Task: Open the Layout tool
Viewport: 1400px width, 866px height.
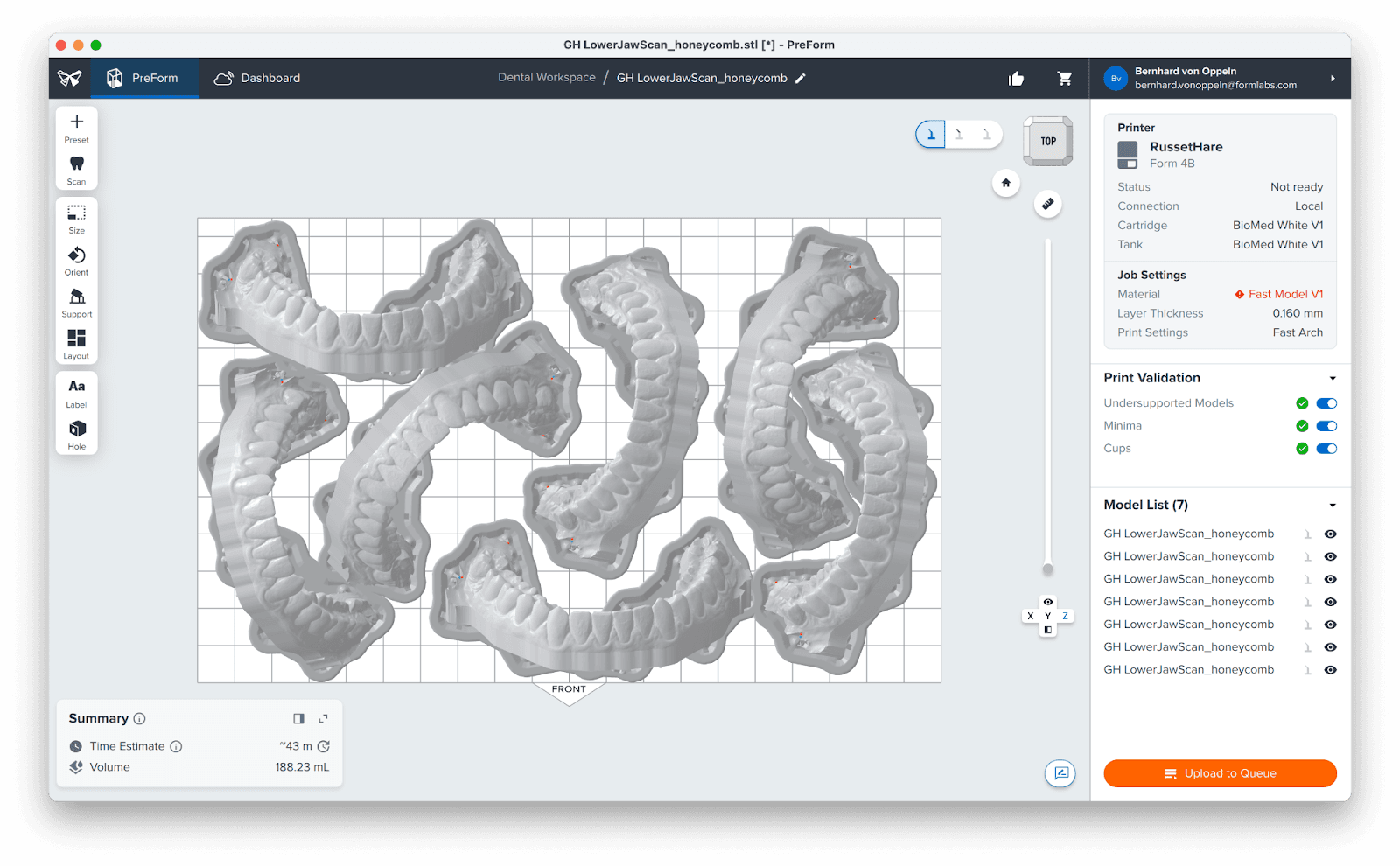Action: point(77,343)
